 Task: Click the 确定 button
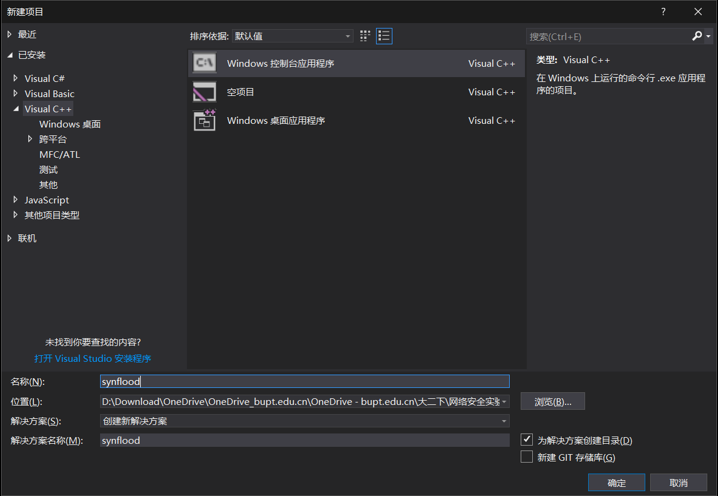pyautogui.click(x=616, y=482)
